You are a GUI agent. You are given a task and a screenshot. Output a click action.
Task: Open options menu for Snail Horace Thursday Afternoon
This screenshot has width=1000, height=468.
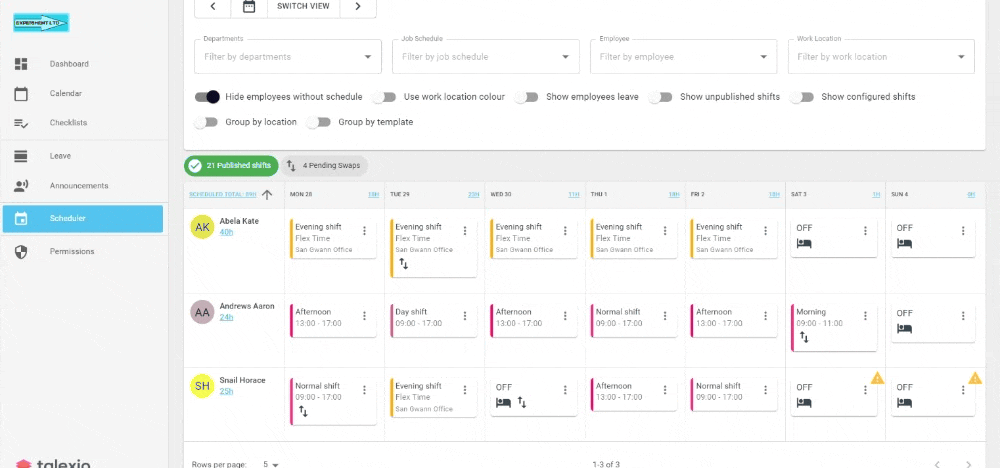[x=665, y=390]
